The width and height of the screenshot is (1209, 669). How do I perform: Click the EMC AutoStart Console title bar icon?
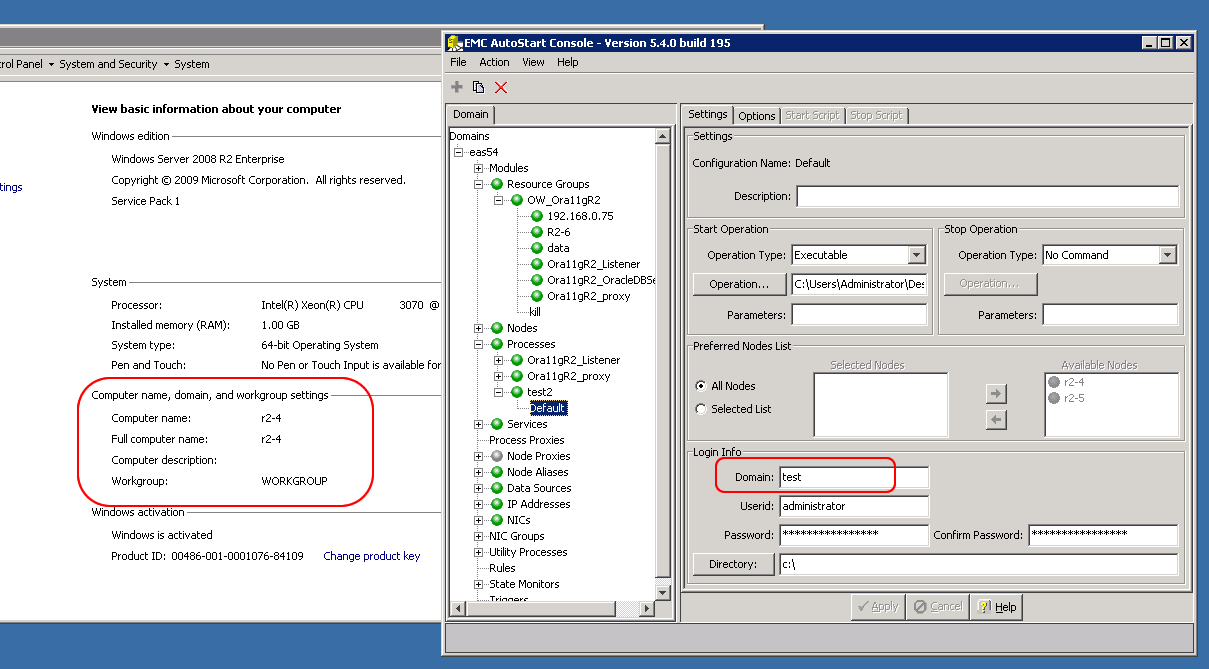455,43
